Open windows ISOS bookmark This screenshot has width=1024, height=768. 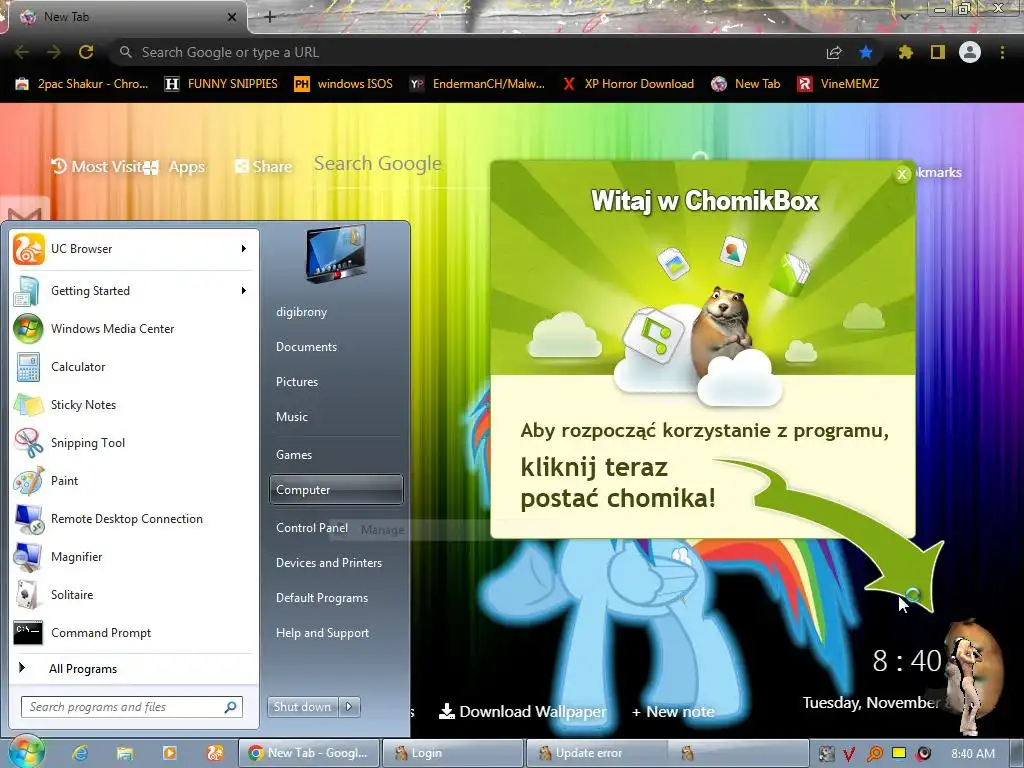[x=344, y=84]
